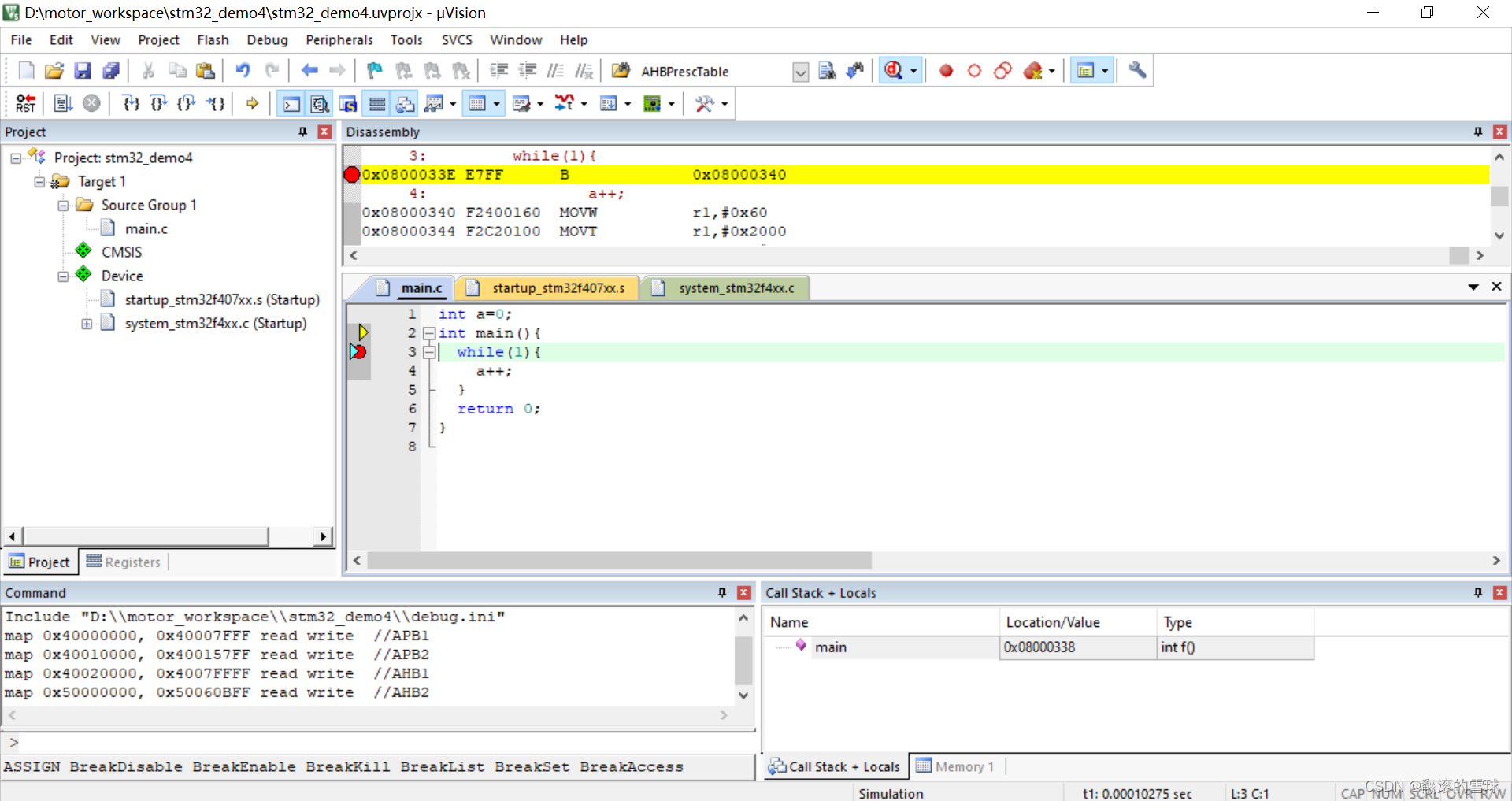Click the Run debug icon
Screen dimensions: 1512x801
[63, 103]
